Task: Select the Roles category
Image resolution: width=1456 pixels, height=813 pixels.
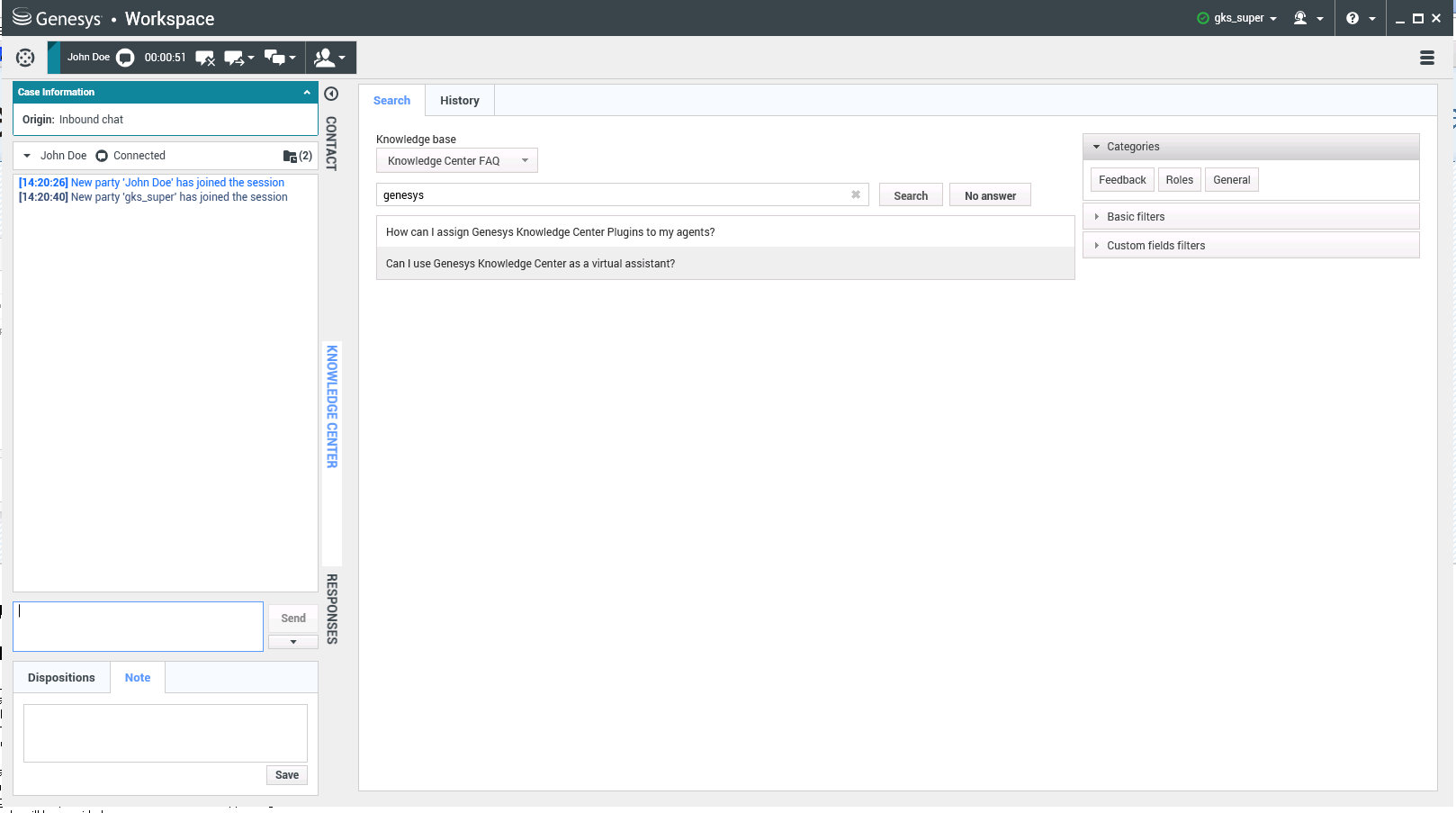Action: 1180,180
